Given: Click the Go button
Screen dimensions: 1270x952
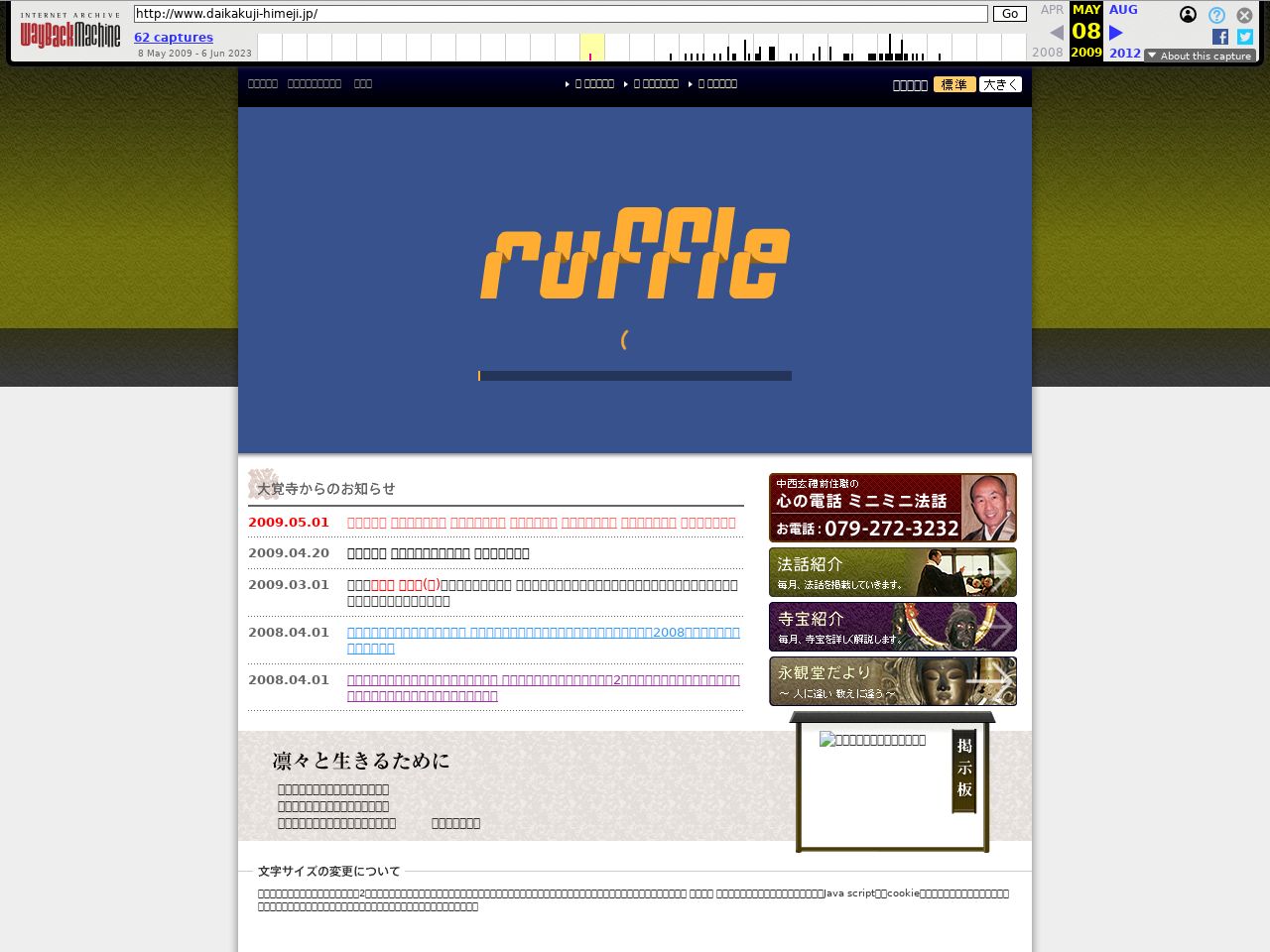Looking at the screenshot, I should [1010, 14].
